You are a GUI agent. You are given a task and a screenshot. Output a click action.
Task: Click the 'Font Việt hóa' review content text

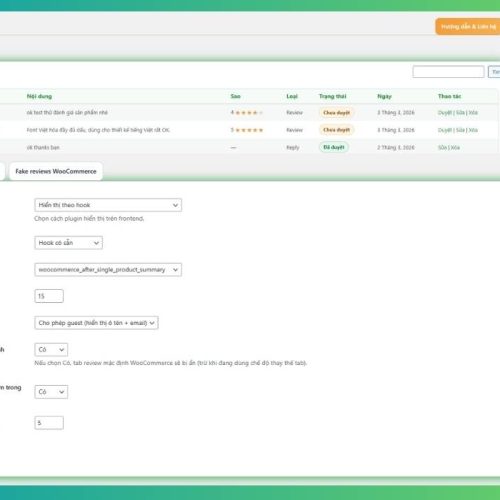(x=98, y=130)
